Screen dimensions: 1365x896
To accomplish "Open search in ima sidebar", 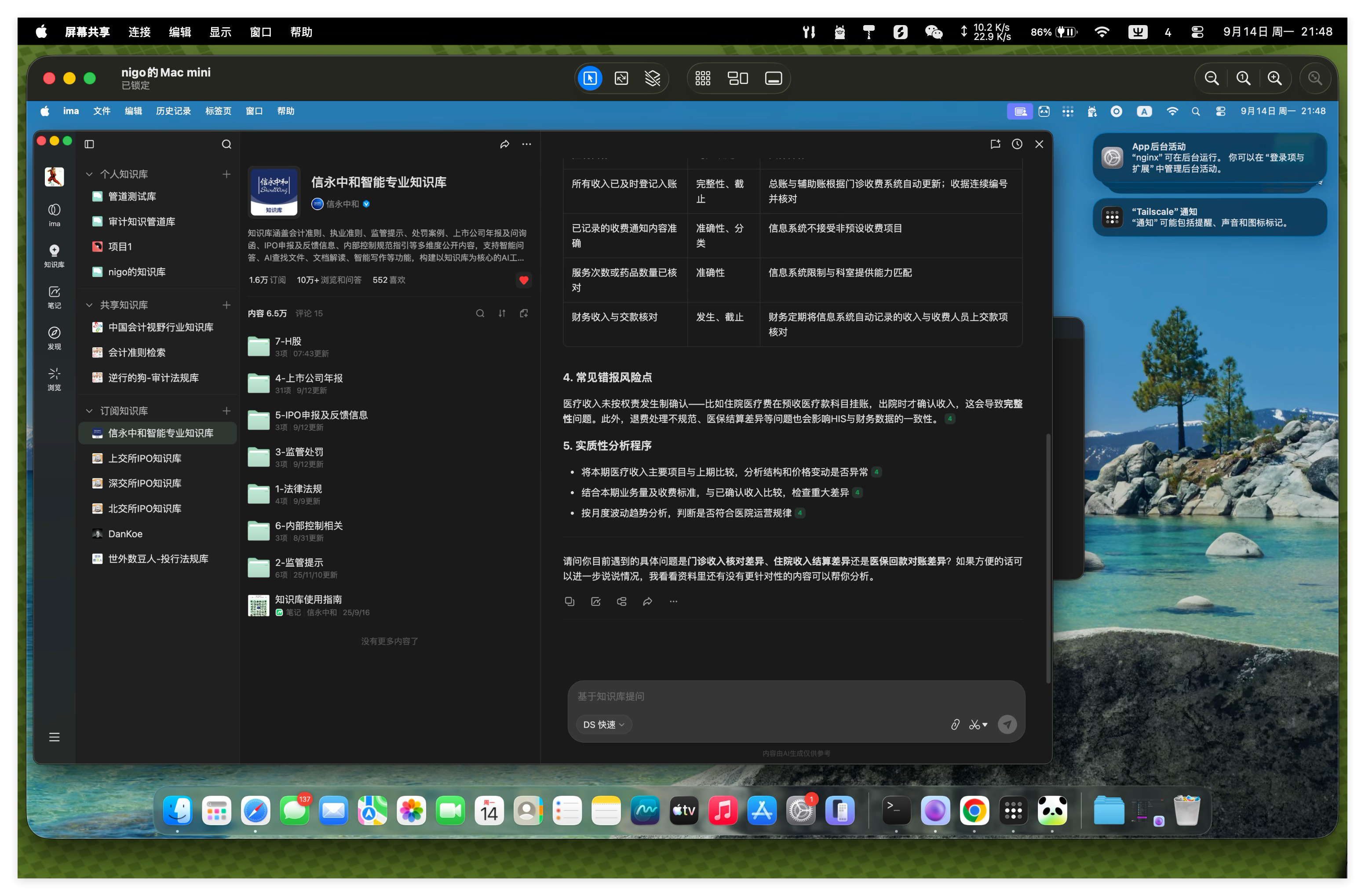I will (226, 144).
